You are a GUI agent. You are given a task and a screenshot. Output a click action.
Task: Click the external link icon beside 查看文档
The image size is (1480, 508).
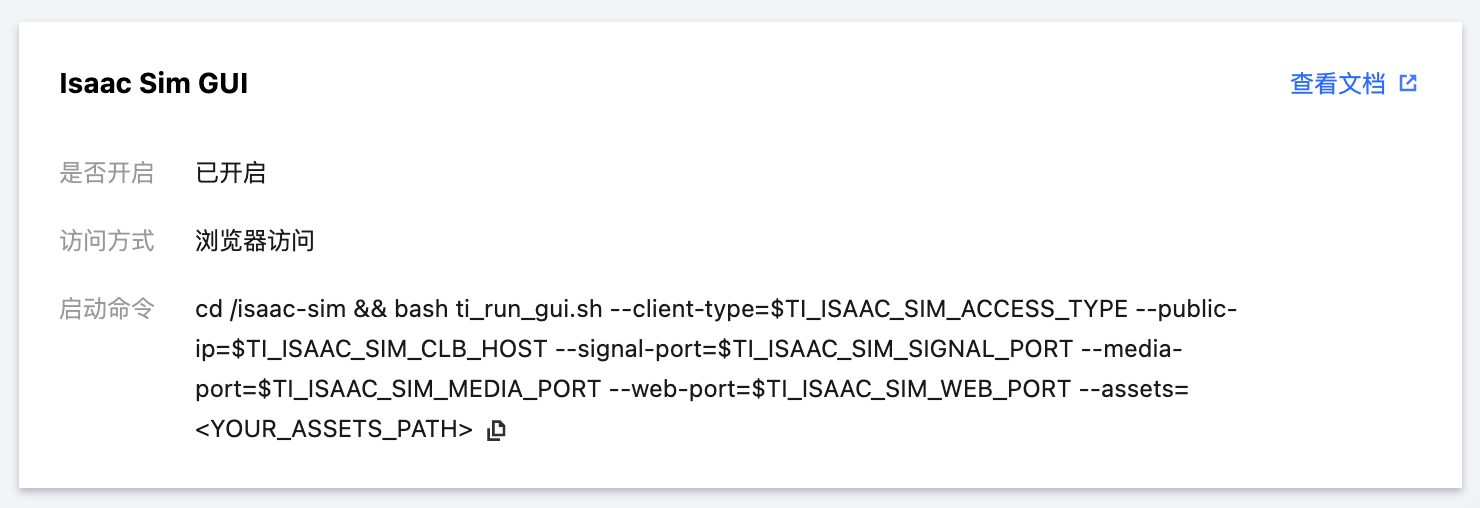pos(1408,84)
